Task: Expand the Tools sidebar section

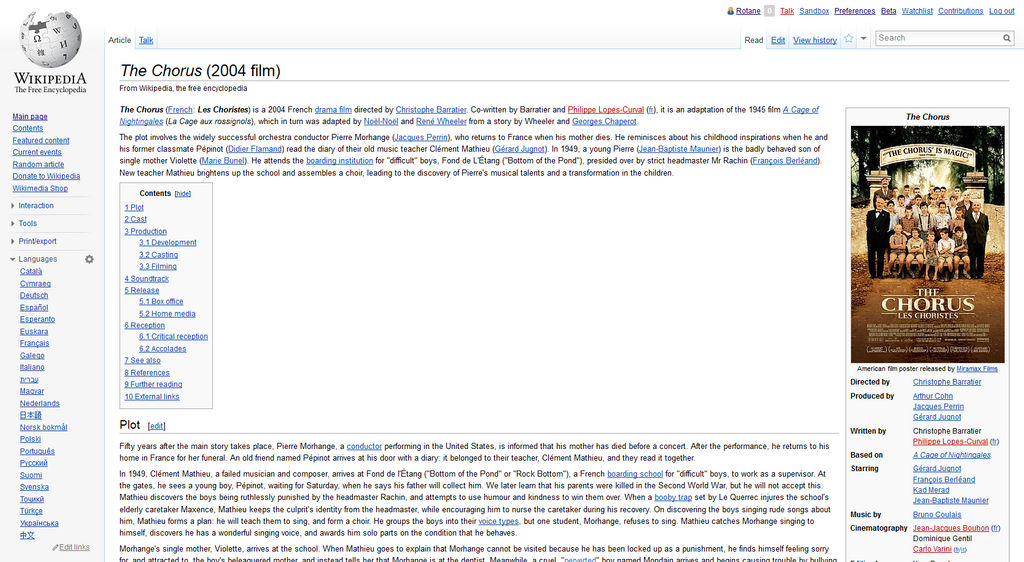Action: 27,223
